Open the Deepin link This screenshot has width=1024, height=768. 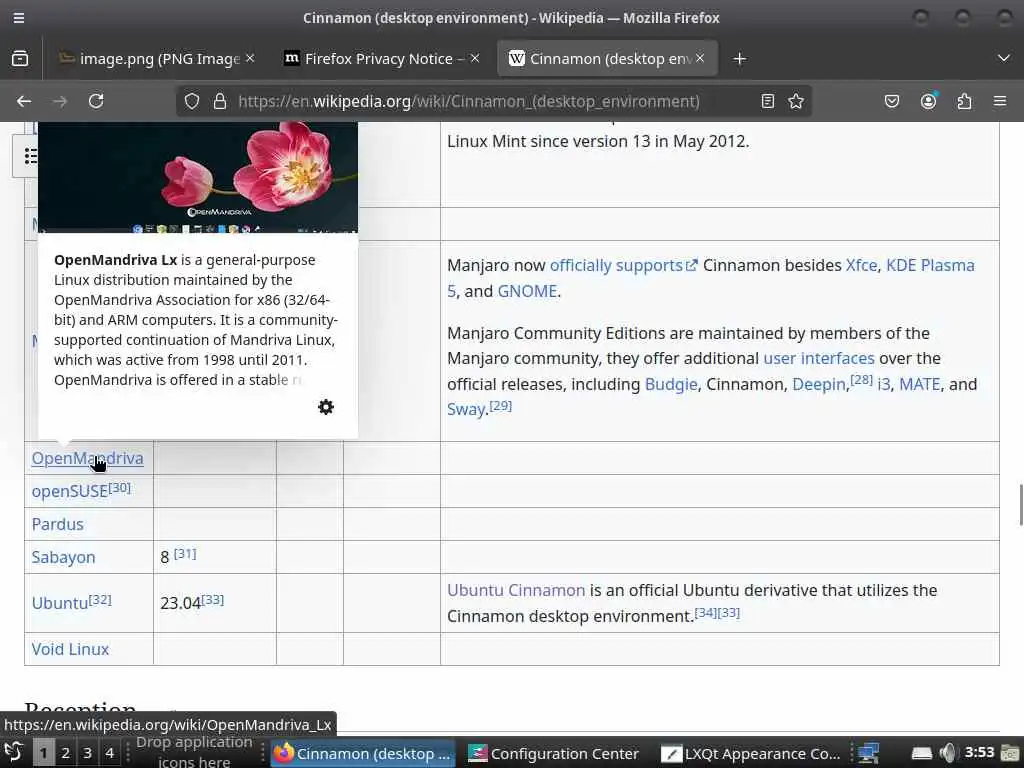[819, 384]
